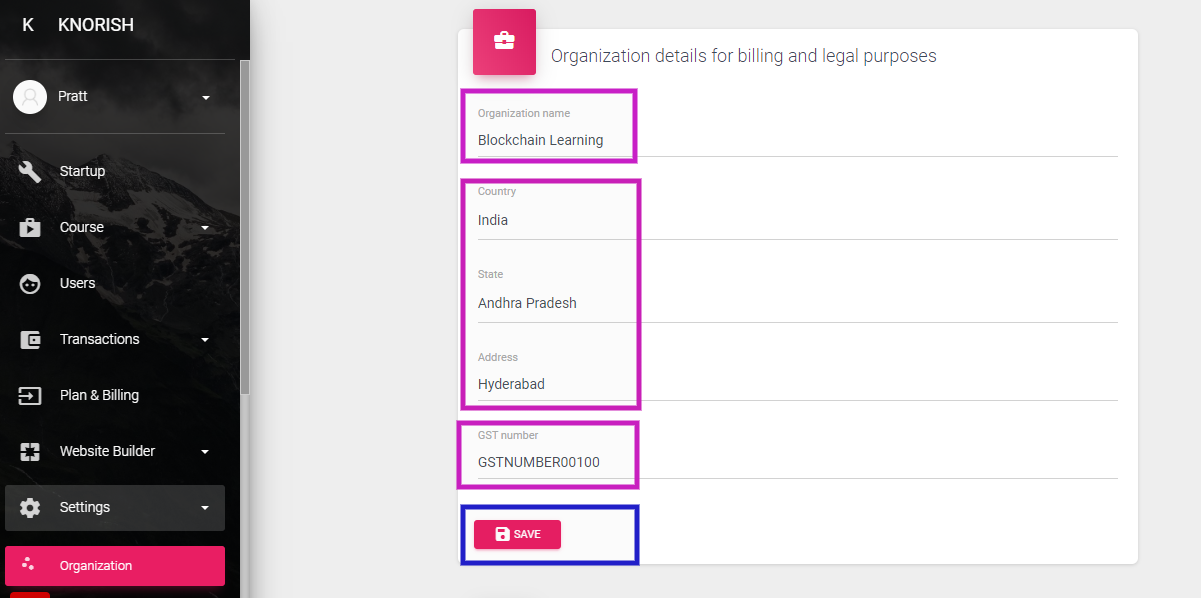Click the Settings gear icon
Viewport: 1201px width, 598px height.
[x=30, y=507]
